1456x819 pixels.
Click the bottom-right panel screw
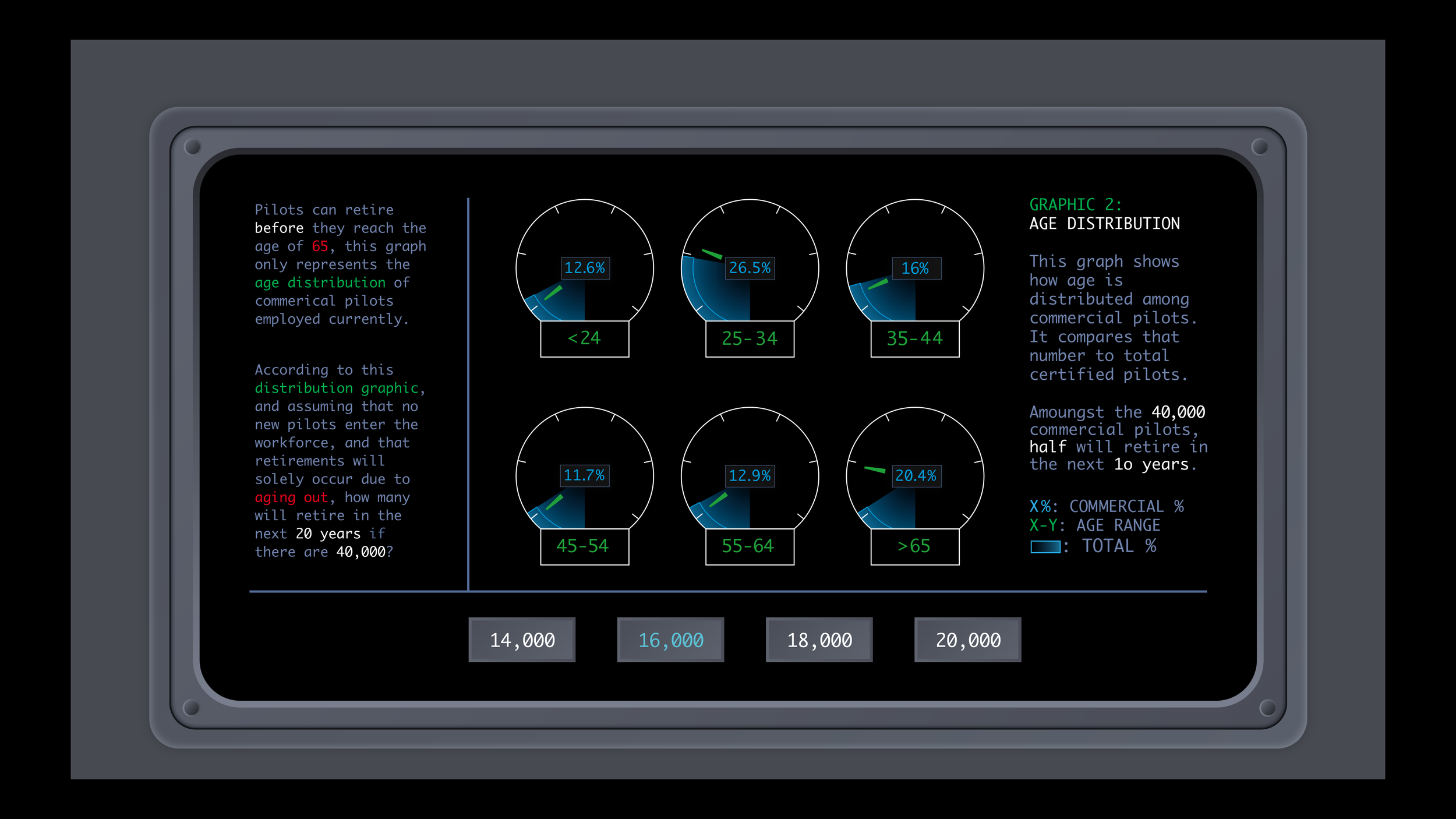coord(1267,708)
